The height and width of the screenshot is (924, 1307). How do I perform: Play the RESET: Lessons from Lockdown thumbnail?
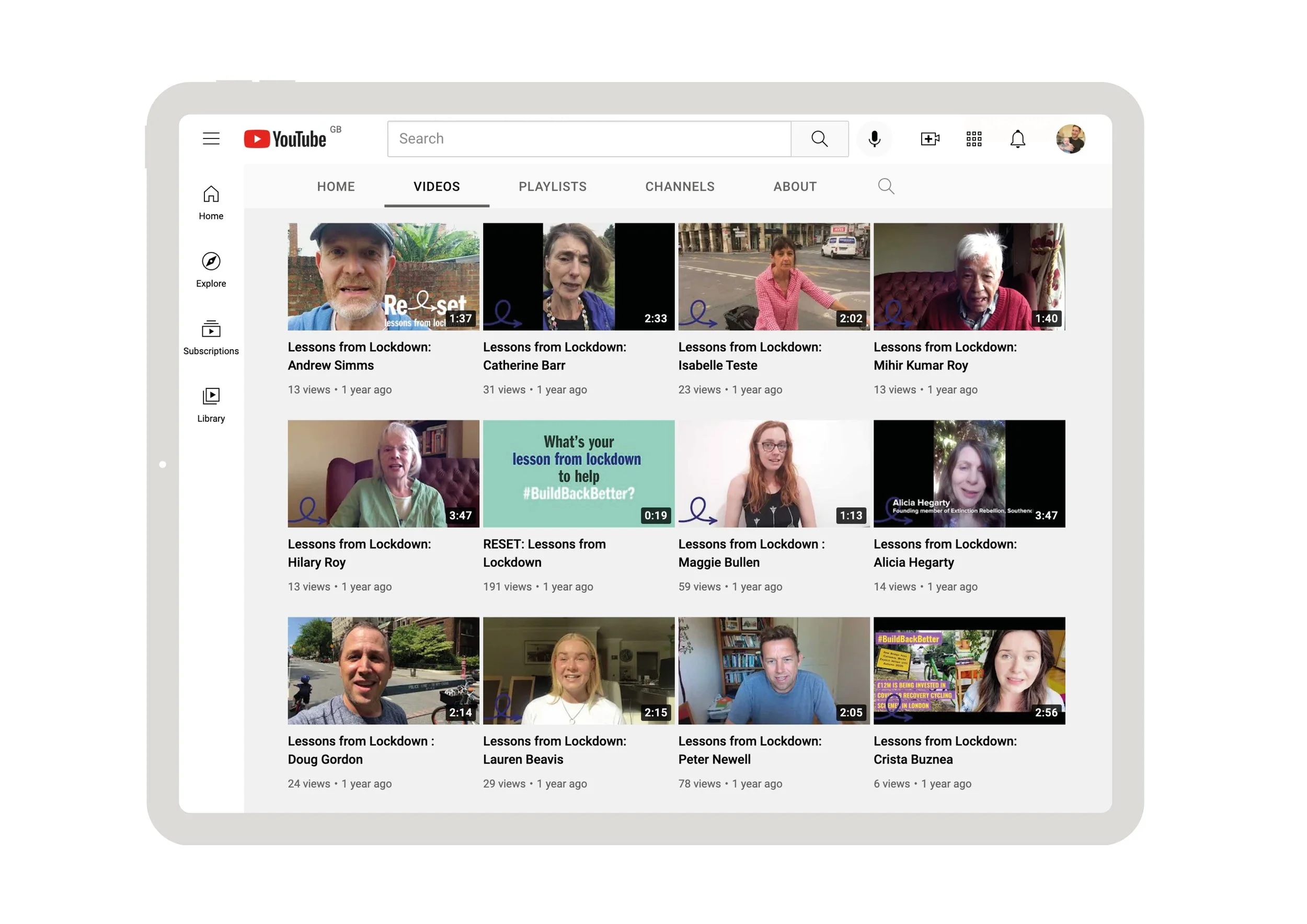click(x=578, y=473)
